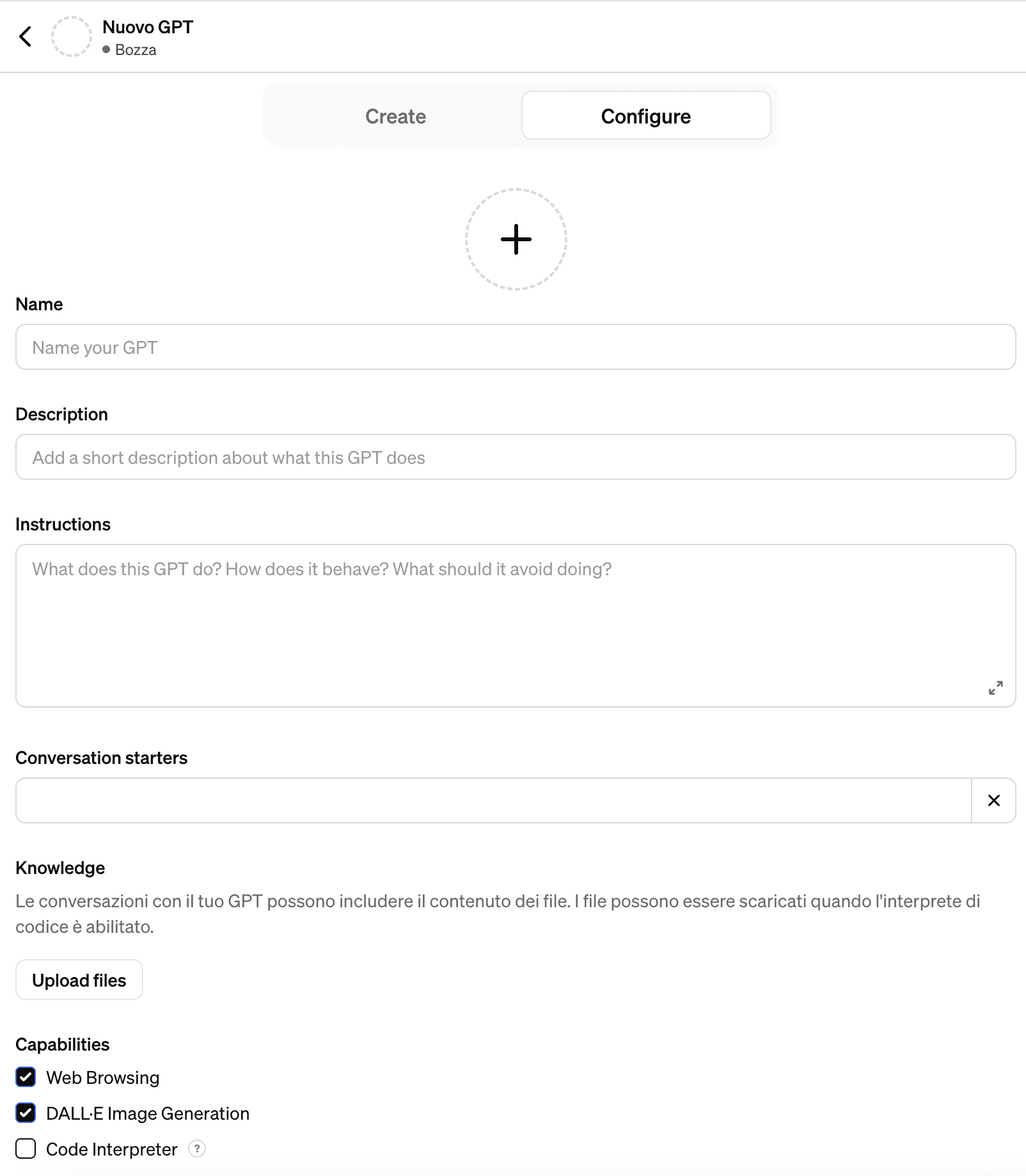Enable the Code Interpreter capability

pos(26,1149)
